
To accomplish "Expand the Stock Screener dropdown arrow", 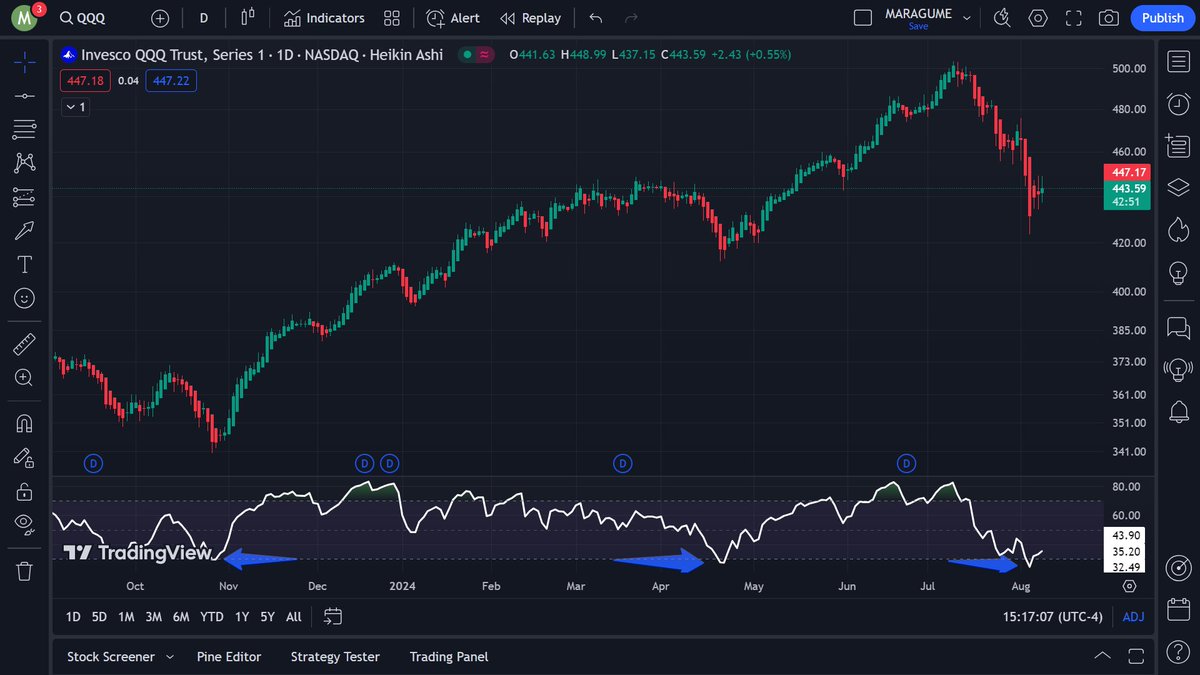I will coord(170,657).
